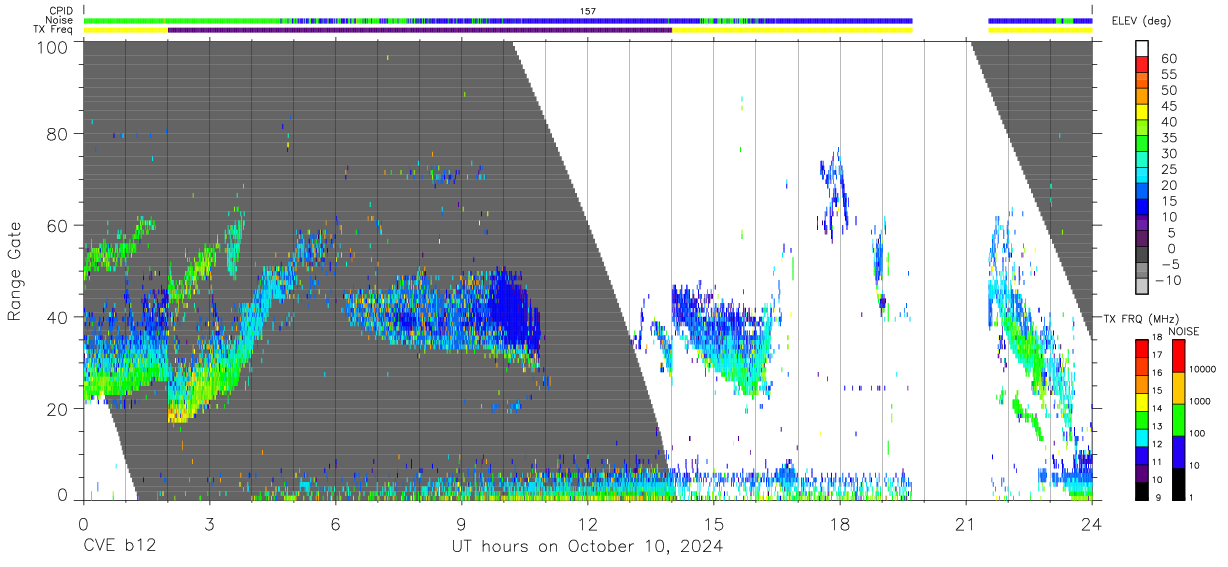Screen dimensions: 1228x567
Task: Click the CPID value '157'
Action: coord(588,11)
